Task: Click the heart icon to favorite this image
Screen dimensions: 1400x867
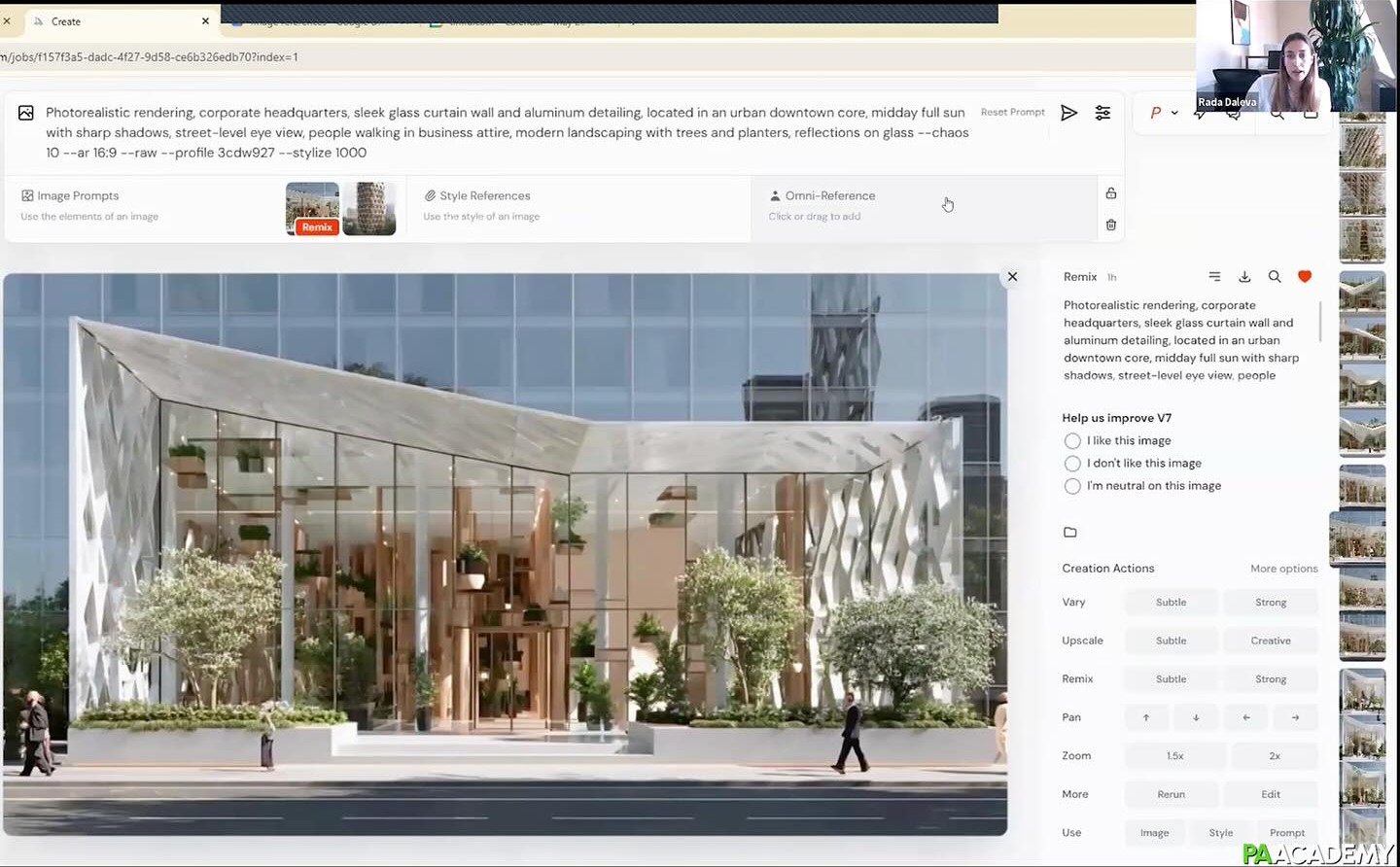Action: (x=1305, y=276)
